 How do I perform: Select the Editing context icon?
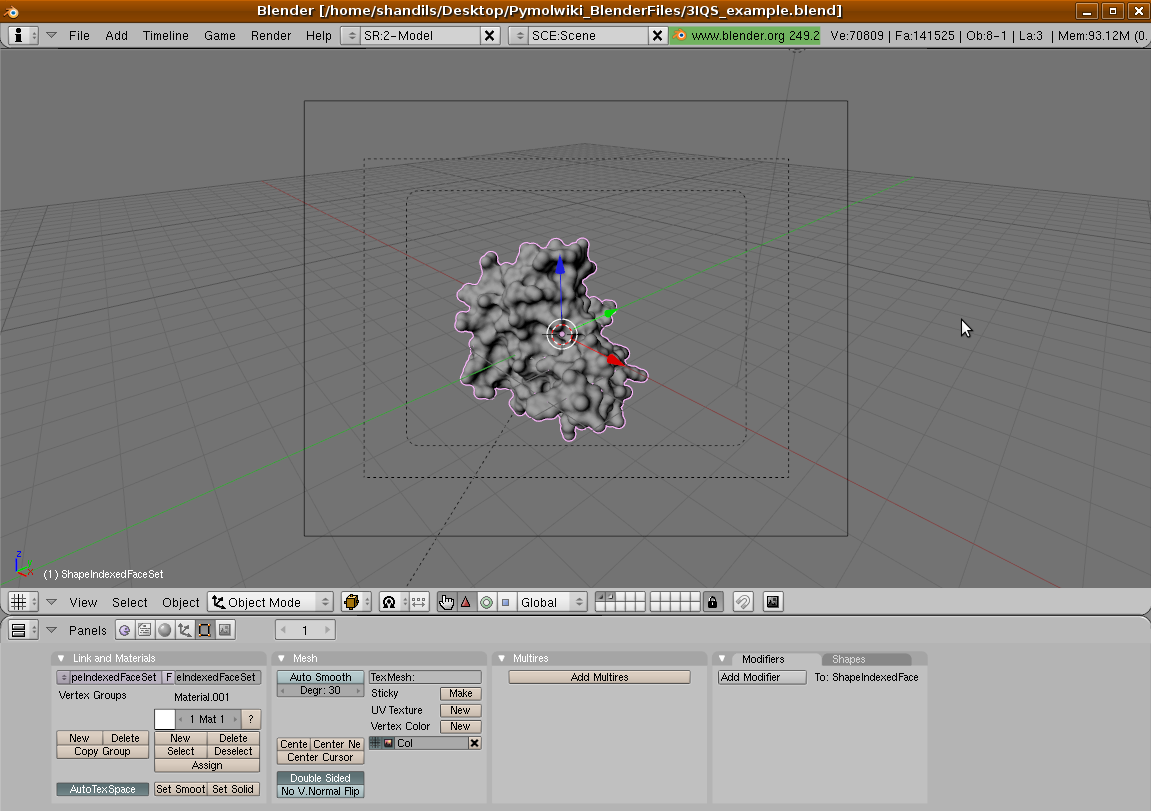click(x=205, y=630)
